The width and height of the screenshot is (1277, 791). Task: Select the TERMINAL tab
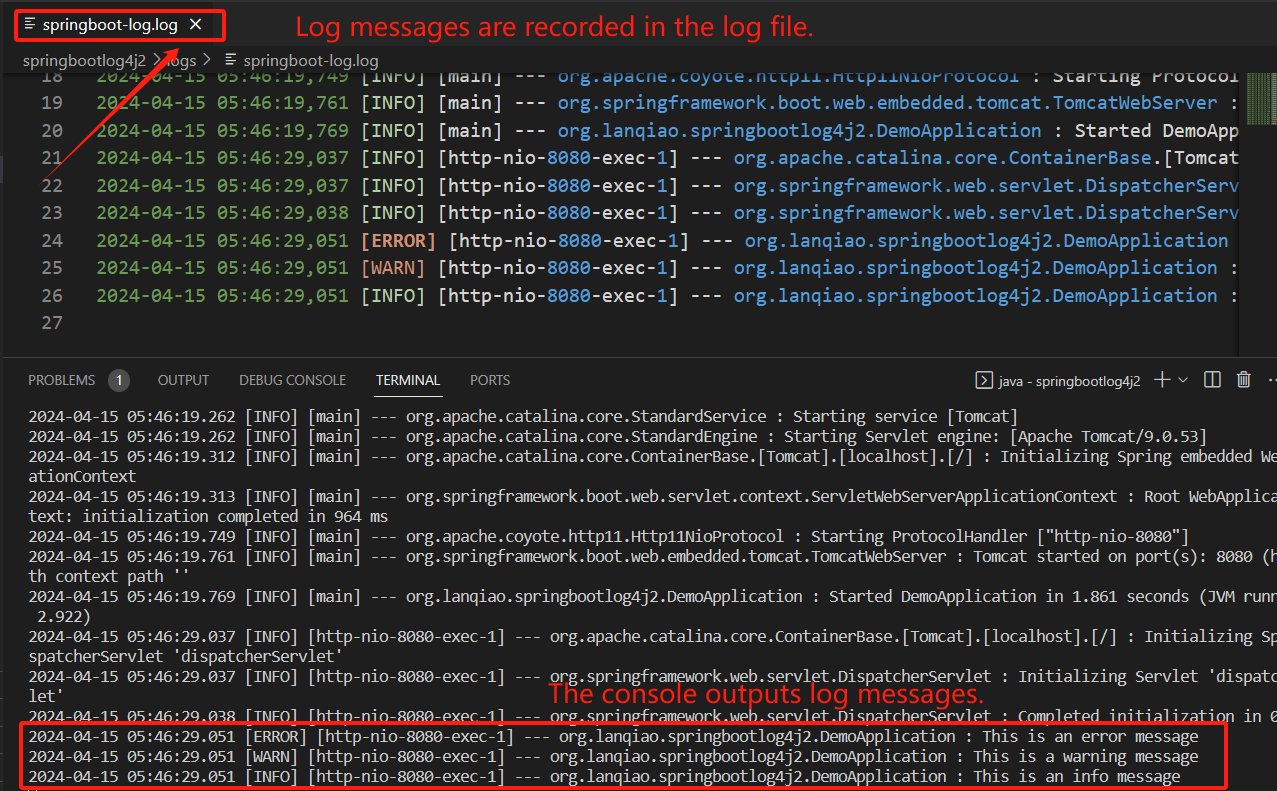pos(408,379)
